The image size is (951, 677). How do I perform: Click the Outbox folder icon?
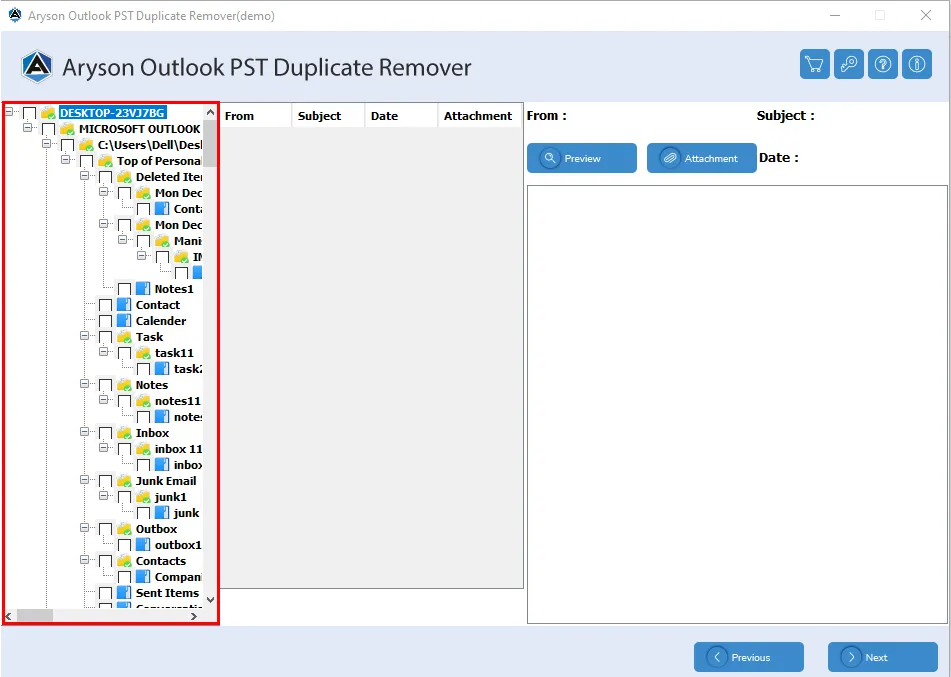click(124, 528)
